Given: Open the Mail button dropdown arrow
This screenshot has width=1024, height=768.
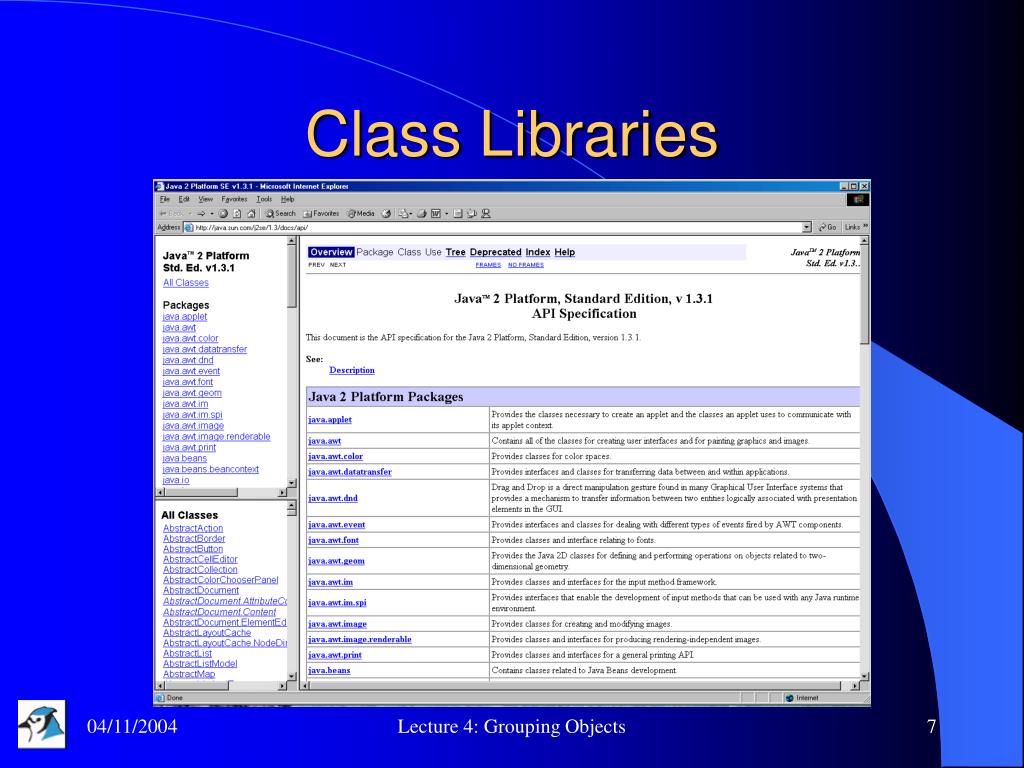Looking at the screenshot, I should pos(411,214).
